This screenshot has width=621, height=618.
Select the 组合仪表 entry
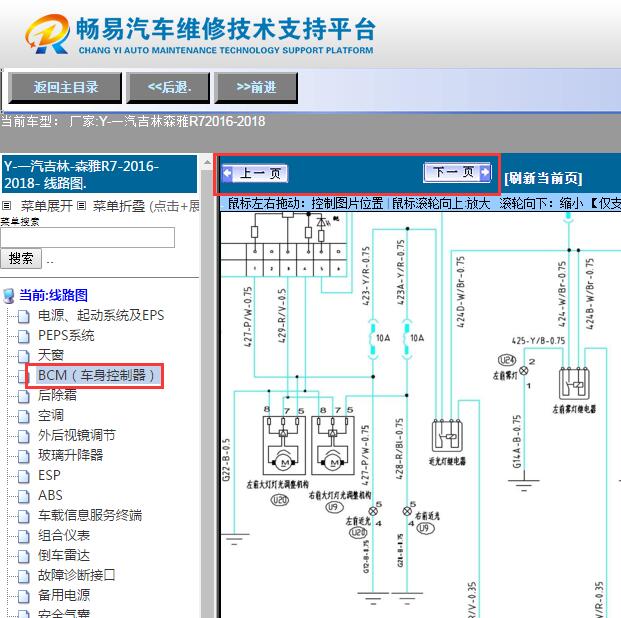tap(64, 535)
